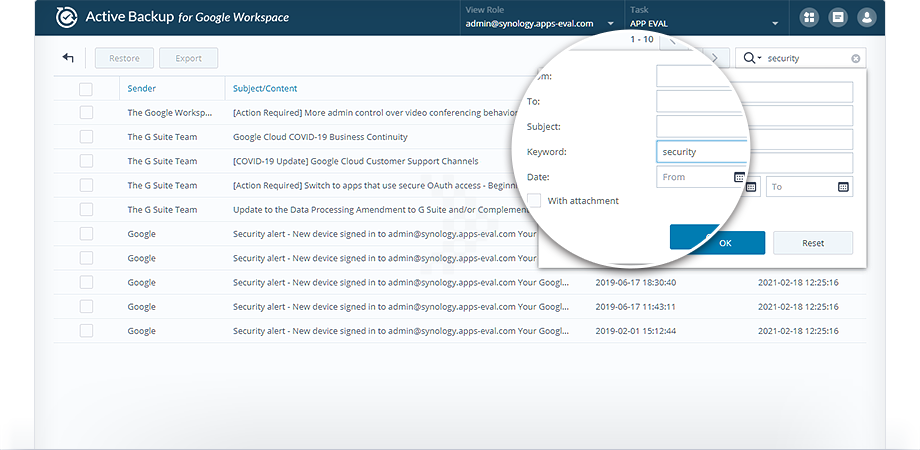Sort by the Sender column header
Image resolution: width=920 pixels, height=450 pixels.
click(x=142, y=89)
